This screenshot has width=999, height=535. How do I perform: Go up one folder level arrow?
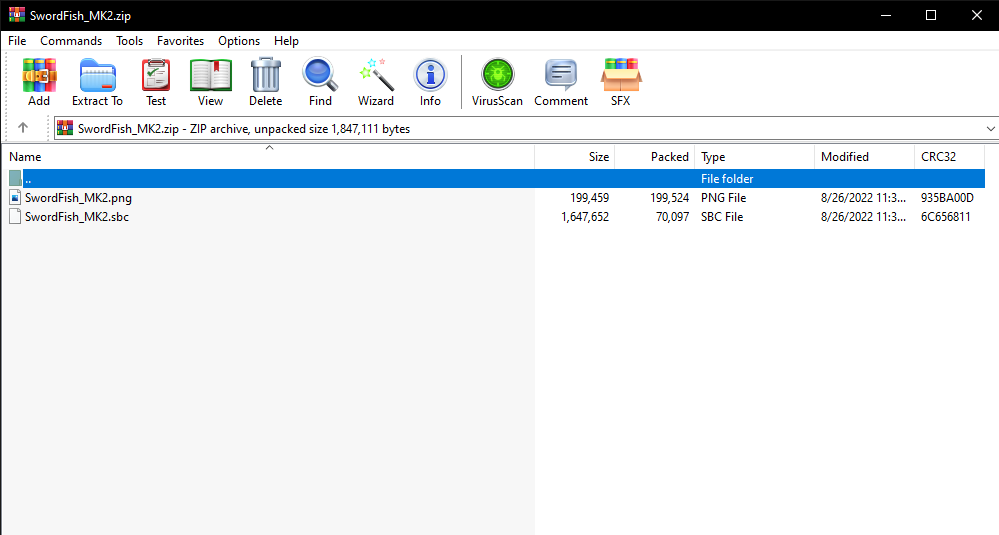[23, 128]
